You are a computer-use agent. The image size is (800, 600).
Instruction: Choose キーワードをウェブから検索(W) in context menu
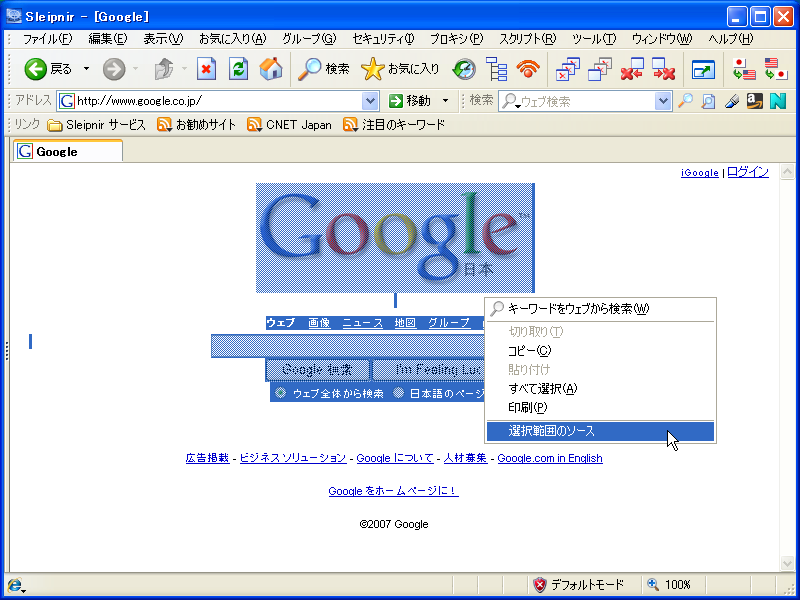coord(600,309)
